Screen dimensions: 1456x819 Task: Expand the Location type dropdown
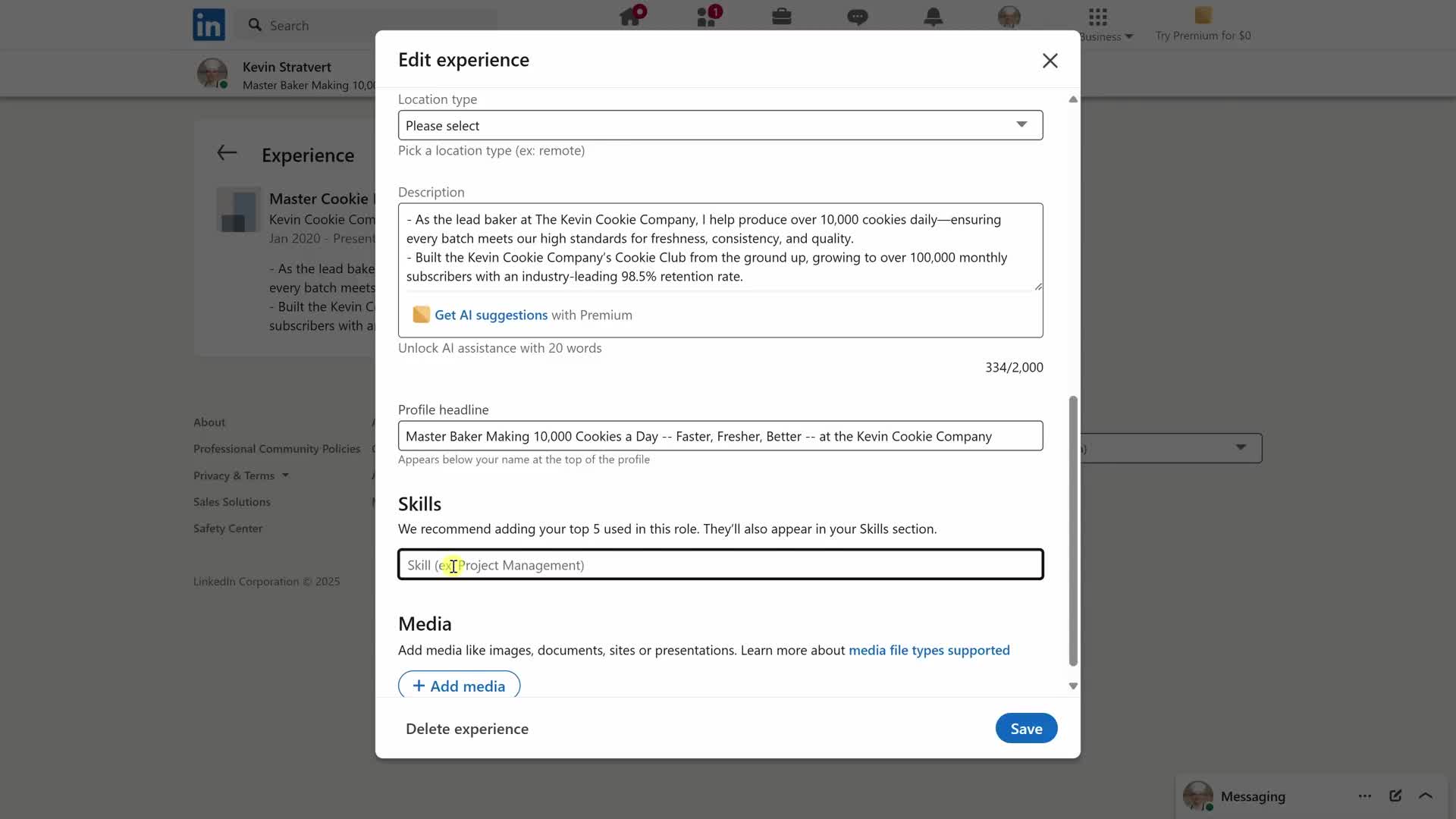pyautogui.click(x=720, y=125)
